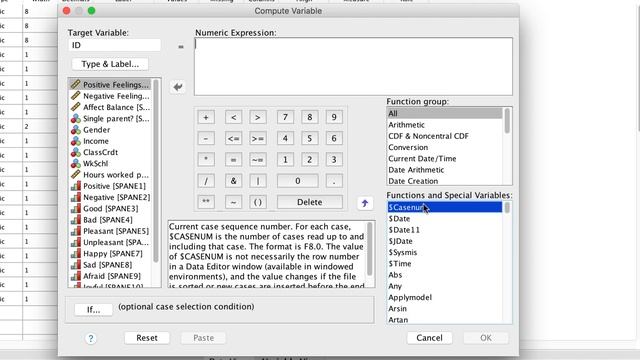
Task: Click the equals operator key on keypad
Action: (x=233, y=160)
